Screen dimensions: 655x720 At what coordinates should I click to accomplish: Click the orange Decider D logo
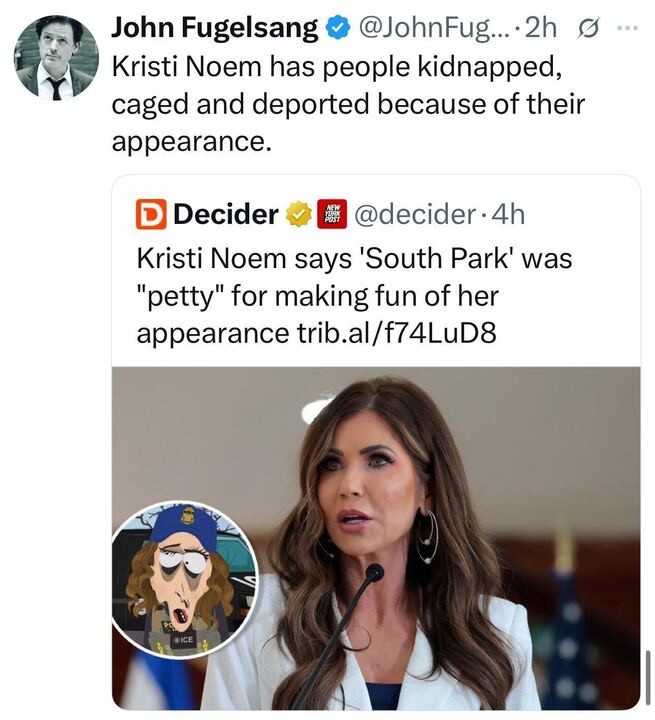(151, 213)
